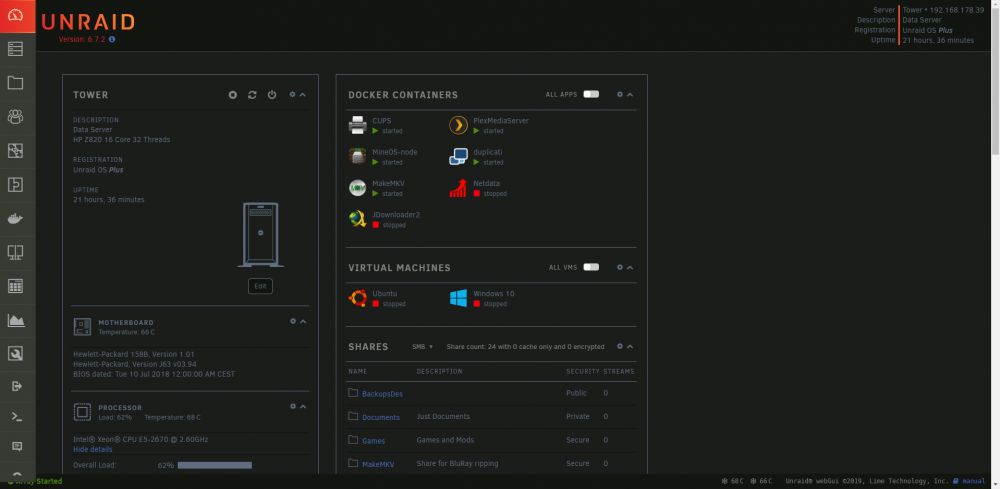
Task: Click the "Share for BluRay ripping" description
Action: (x=457, y=463)
